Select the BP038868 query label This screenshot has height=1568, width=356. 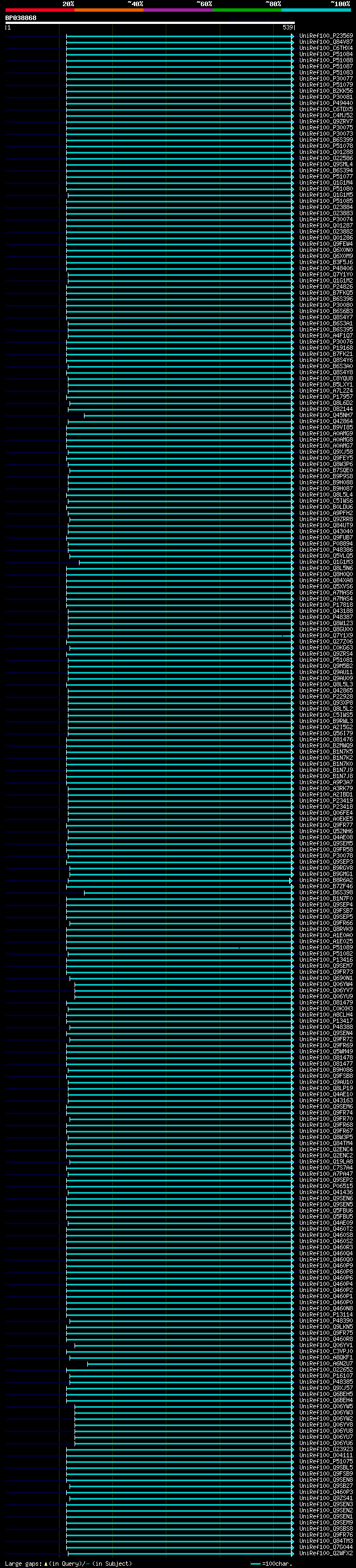click(21, 18)
